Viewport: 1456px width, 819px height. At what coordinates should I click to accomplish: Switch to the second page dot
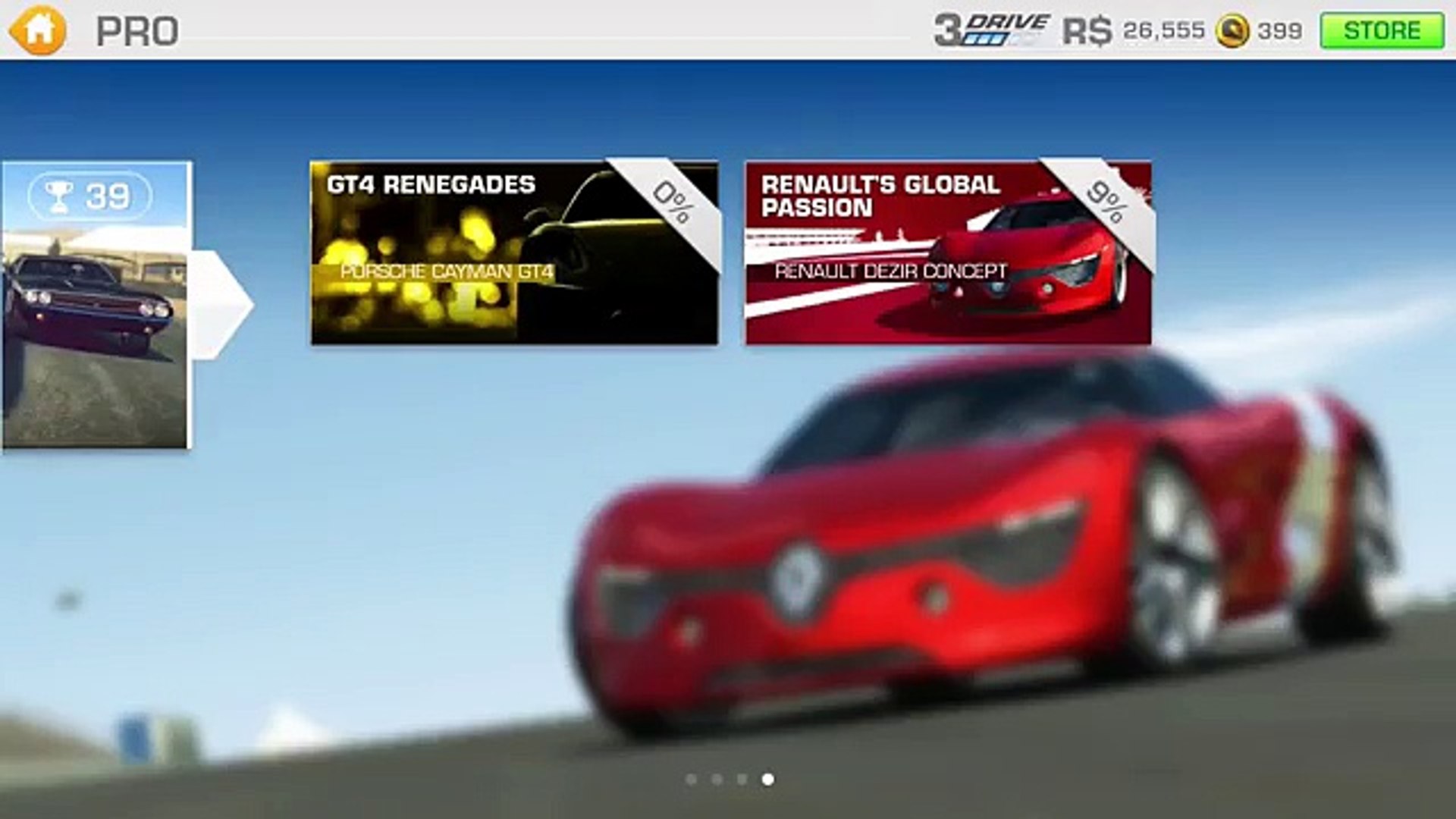click(717, 779)
